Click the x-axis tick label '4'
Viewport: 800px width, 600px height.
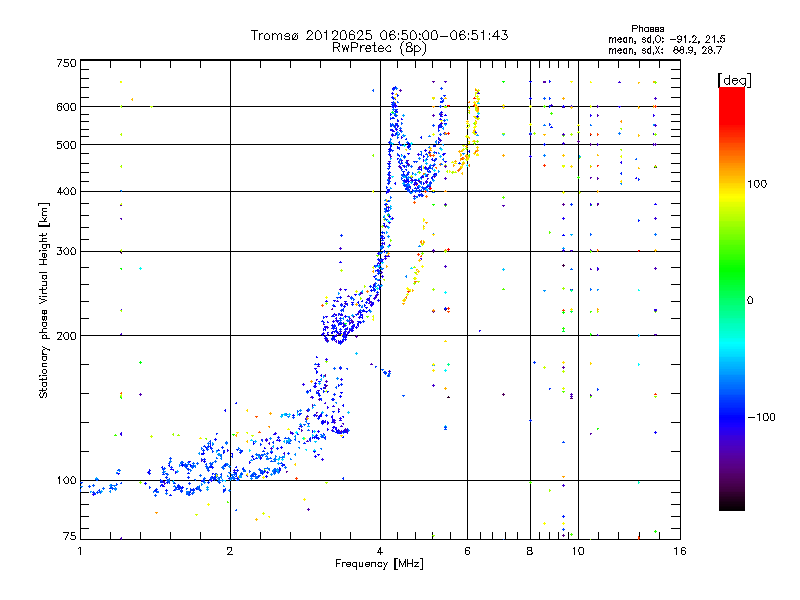(380, 551)
